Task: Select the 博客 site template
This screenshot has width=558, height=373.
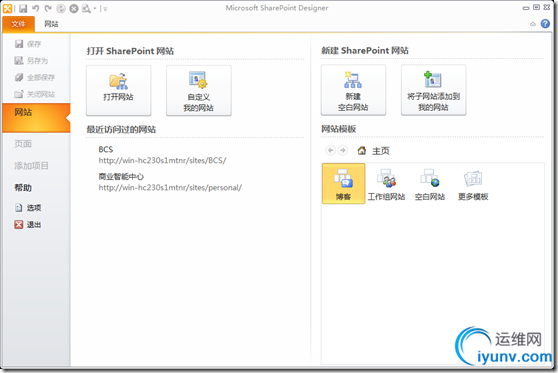Action: click(343, 184)
